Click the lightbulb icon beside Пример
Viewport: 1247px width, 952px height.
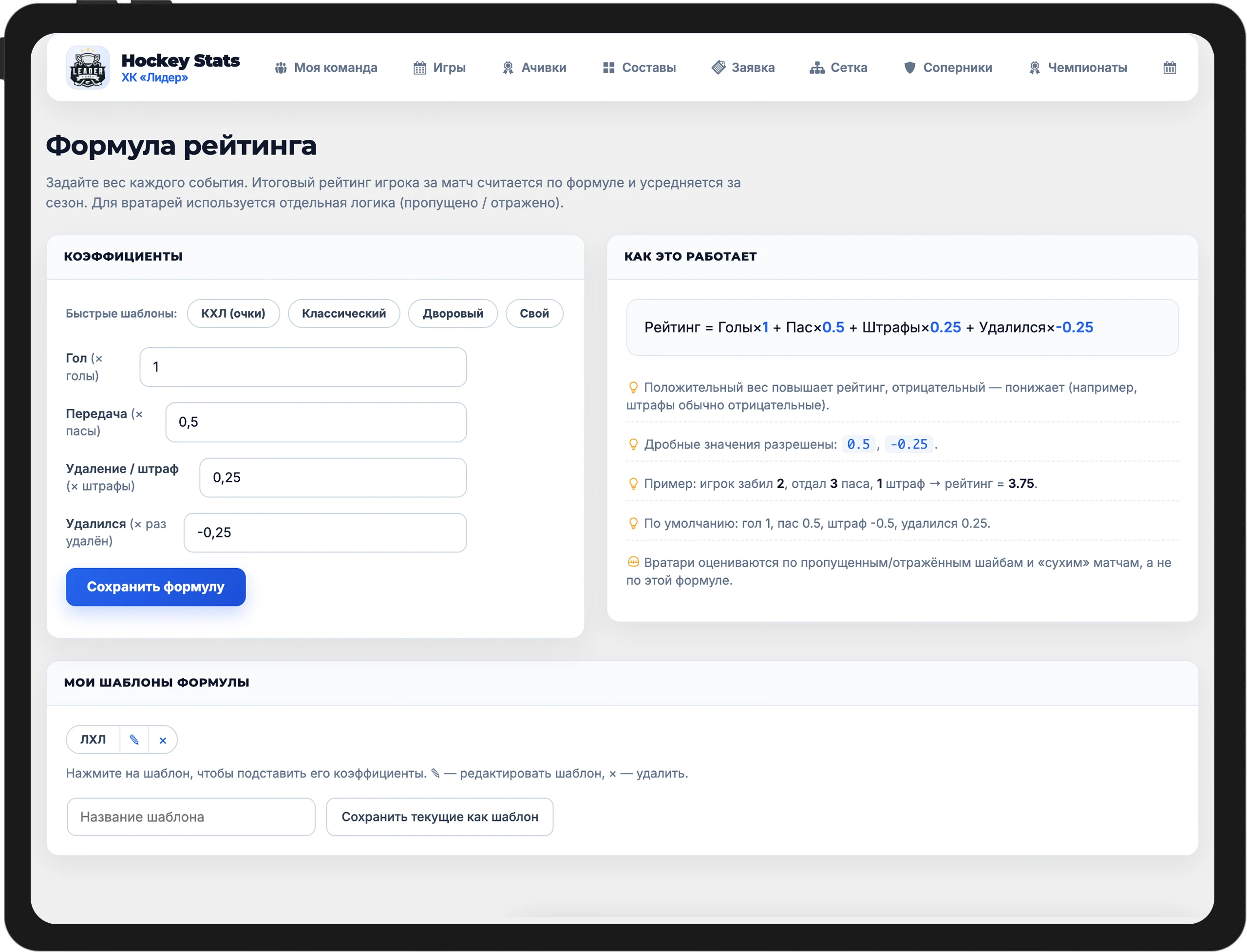[633, 484]
